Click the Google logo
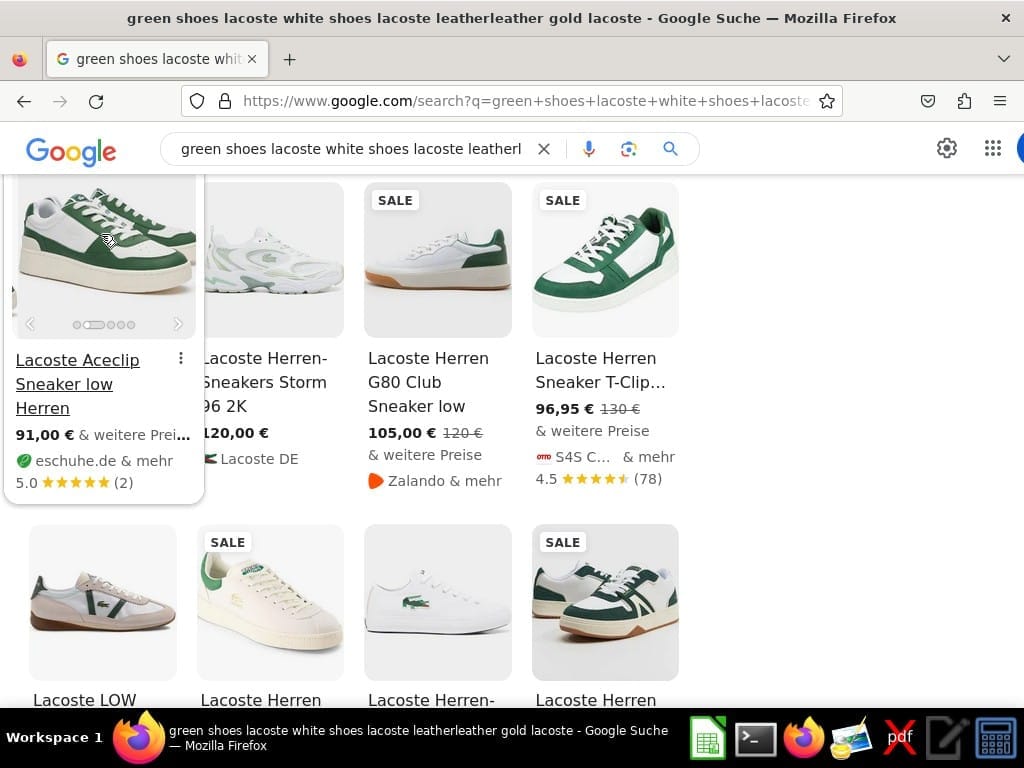Viewport: 1024px width, 768px height. pyautogui.click(x=71, y=152)
